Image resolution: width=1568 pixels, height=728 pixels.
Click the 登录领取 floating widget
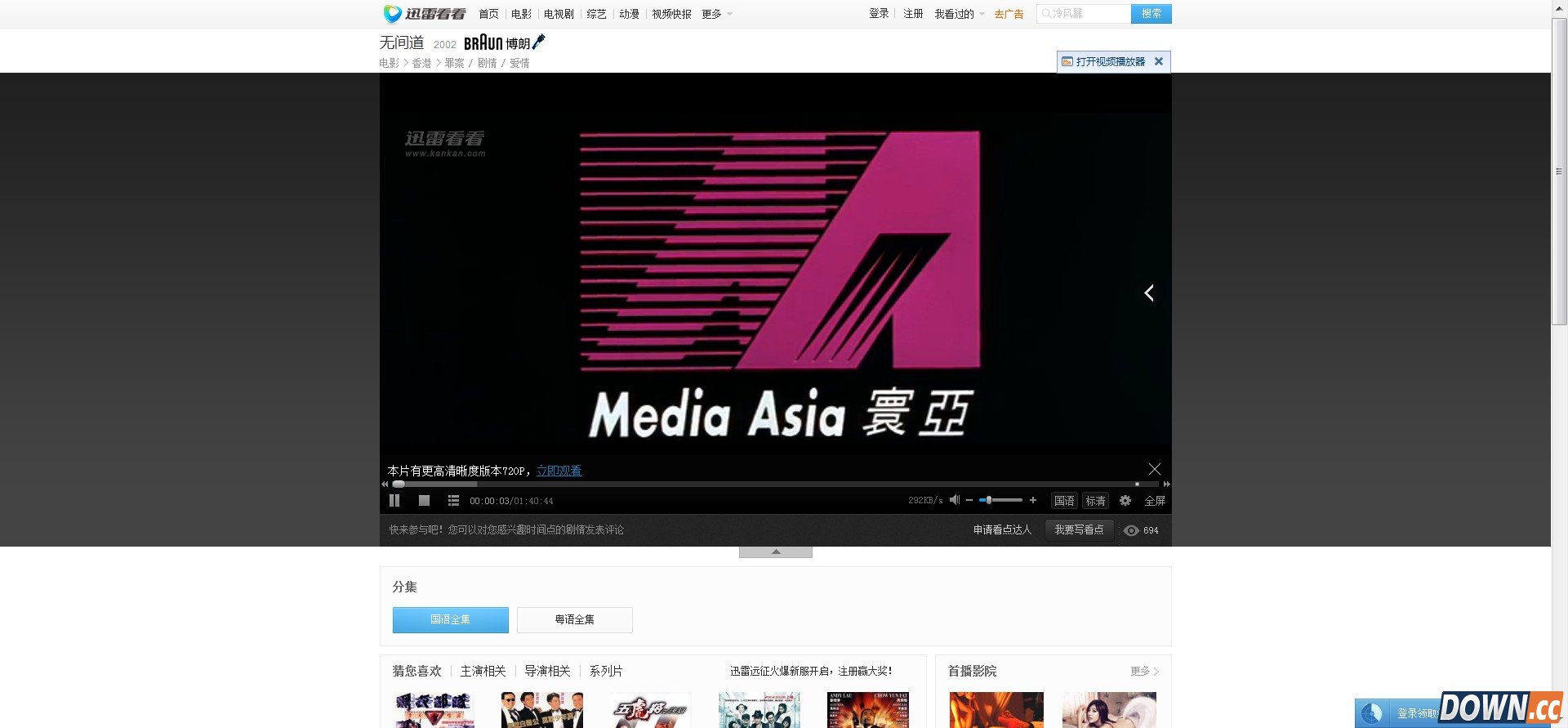pyautogui.click(x=1396, y=713)
